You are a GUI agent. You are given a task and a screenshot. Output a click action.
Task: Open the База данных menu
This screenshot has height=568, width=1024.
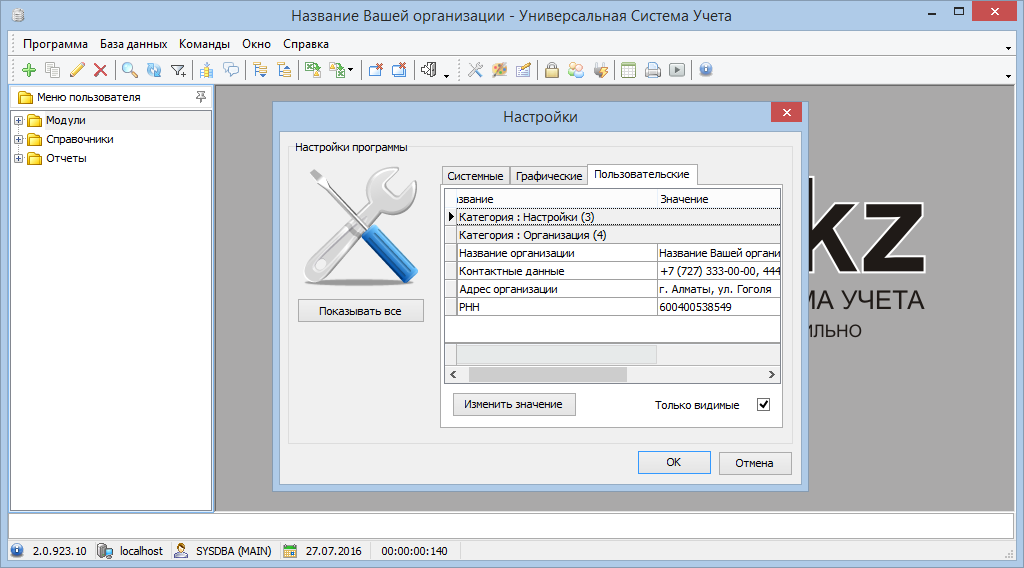point(133,44)
